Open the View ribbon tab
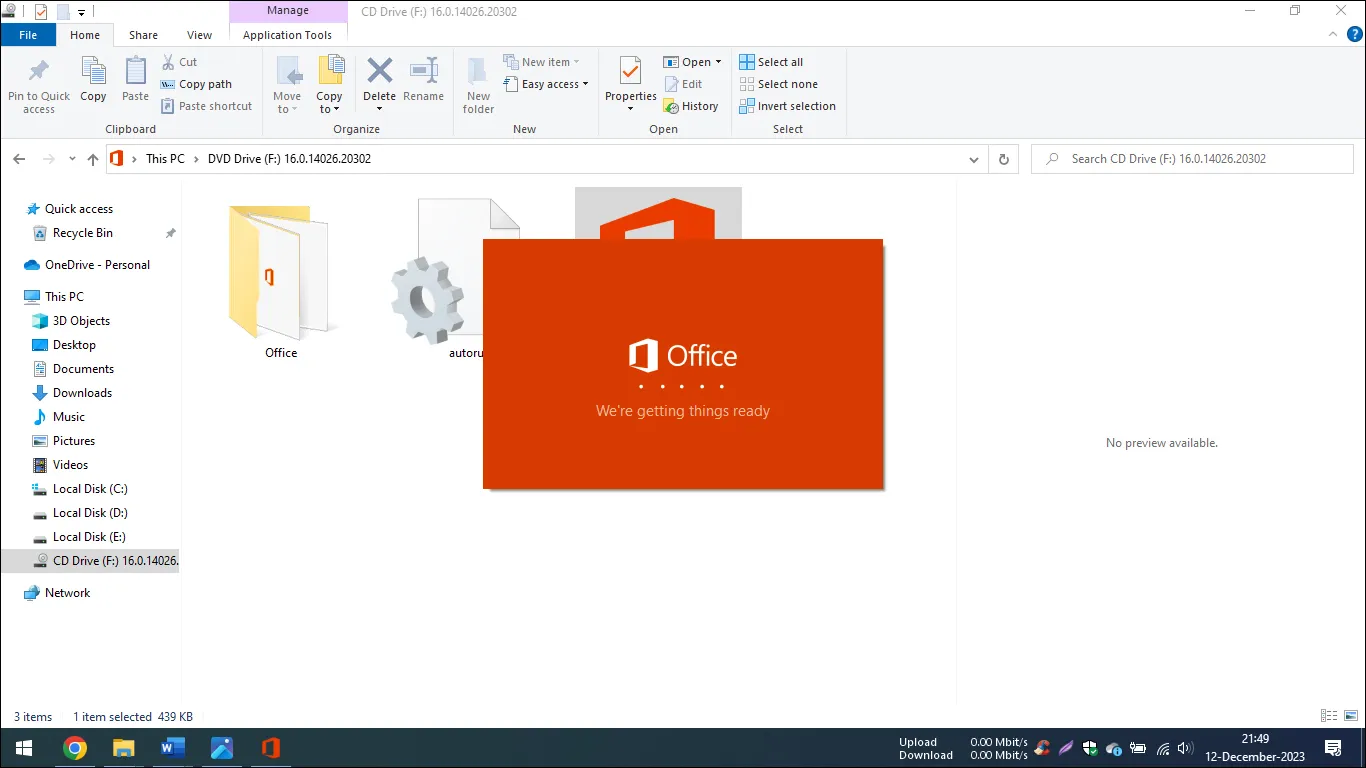Image resolution: width=1366 pixels, height=768 pixels. [x=199, y=35]
